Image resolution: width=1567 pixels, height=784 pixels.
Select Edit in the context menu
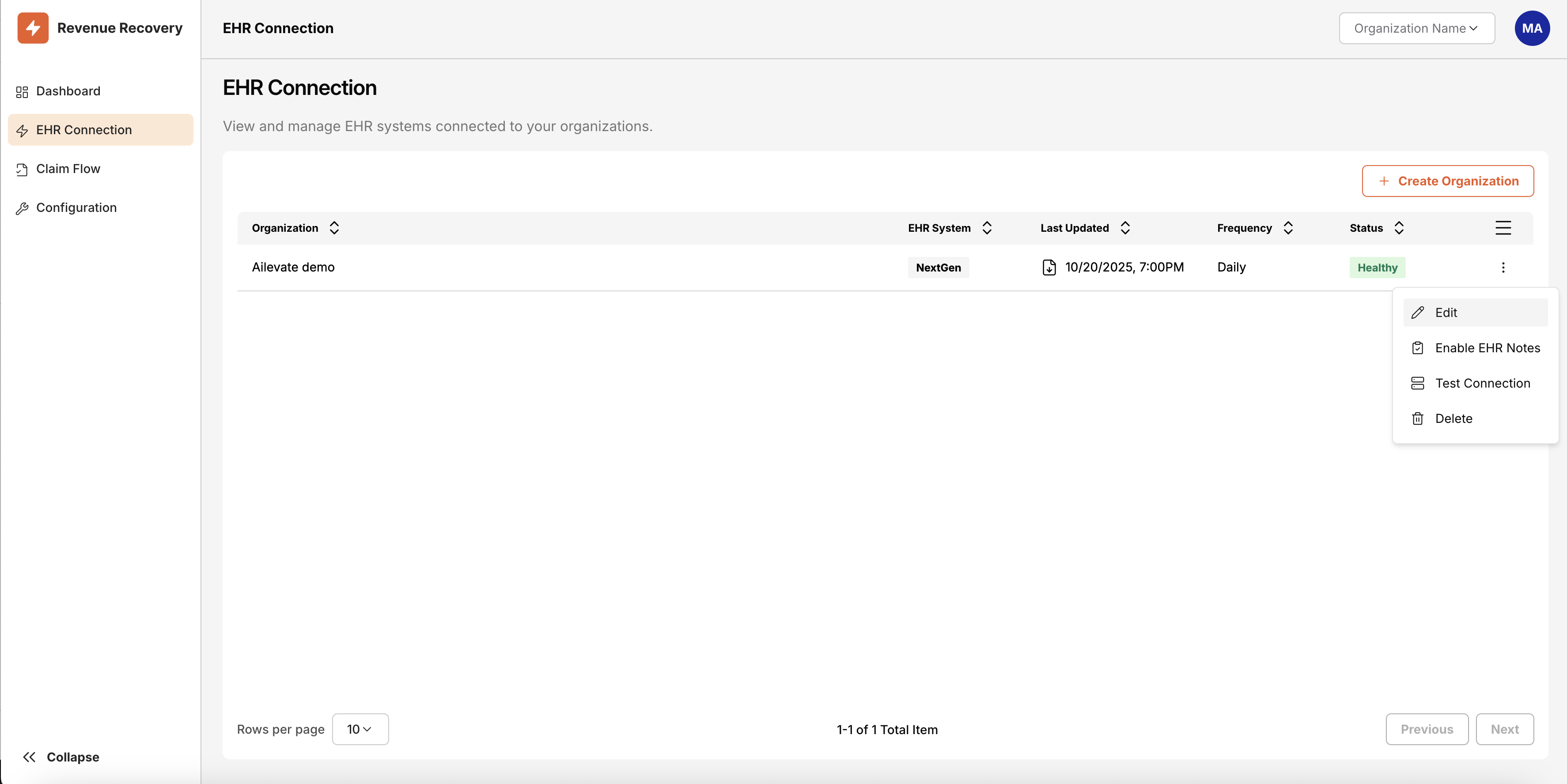1446,312
